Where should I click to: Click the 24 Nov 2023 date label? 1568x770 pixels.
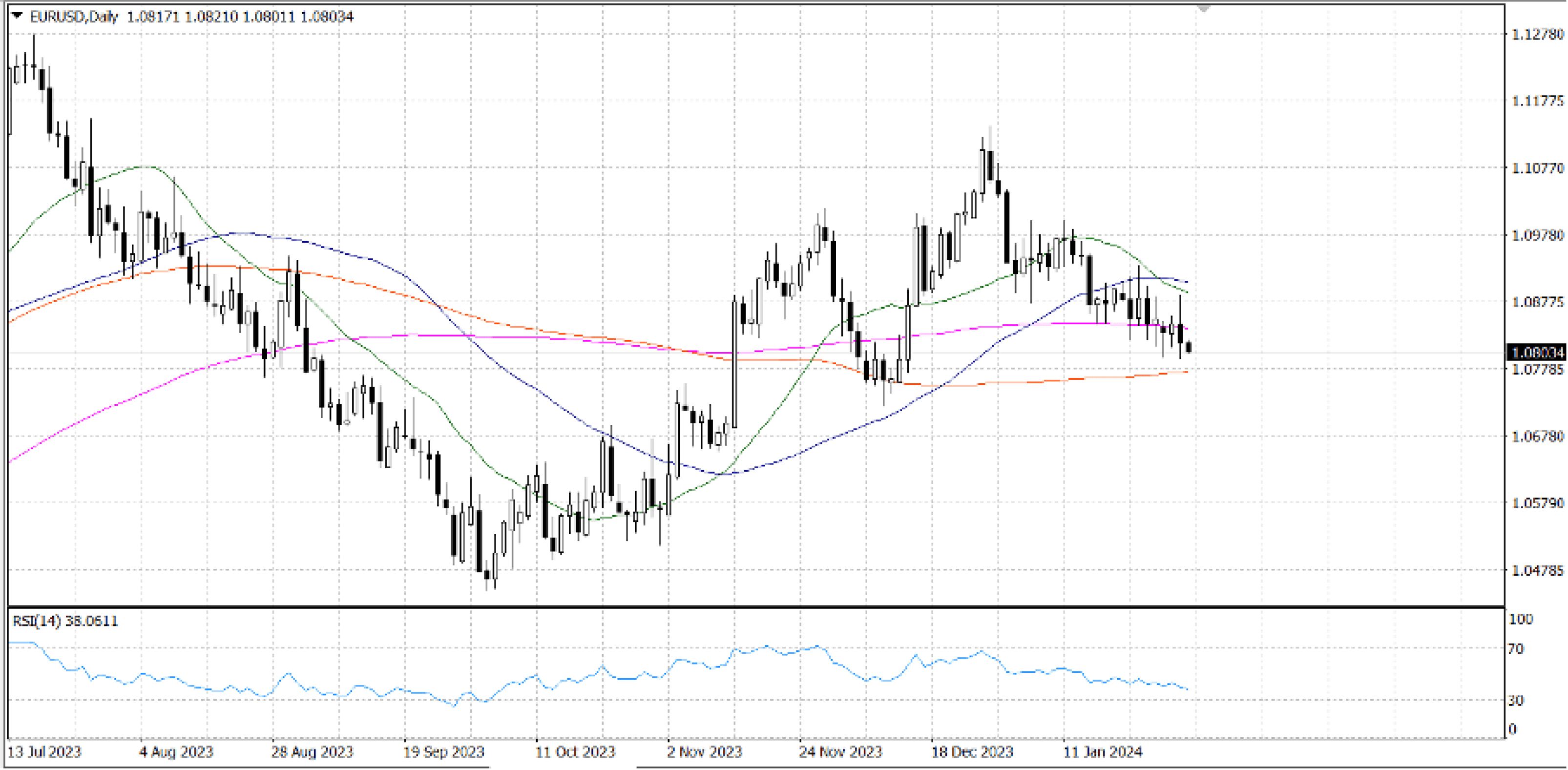tap(840, 752)
